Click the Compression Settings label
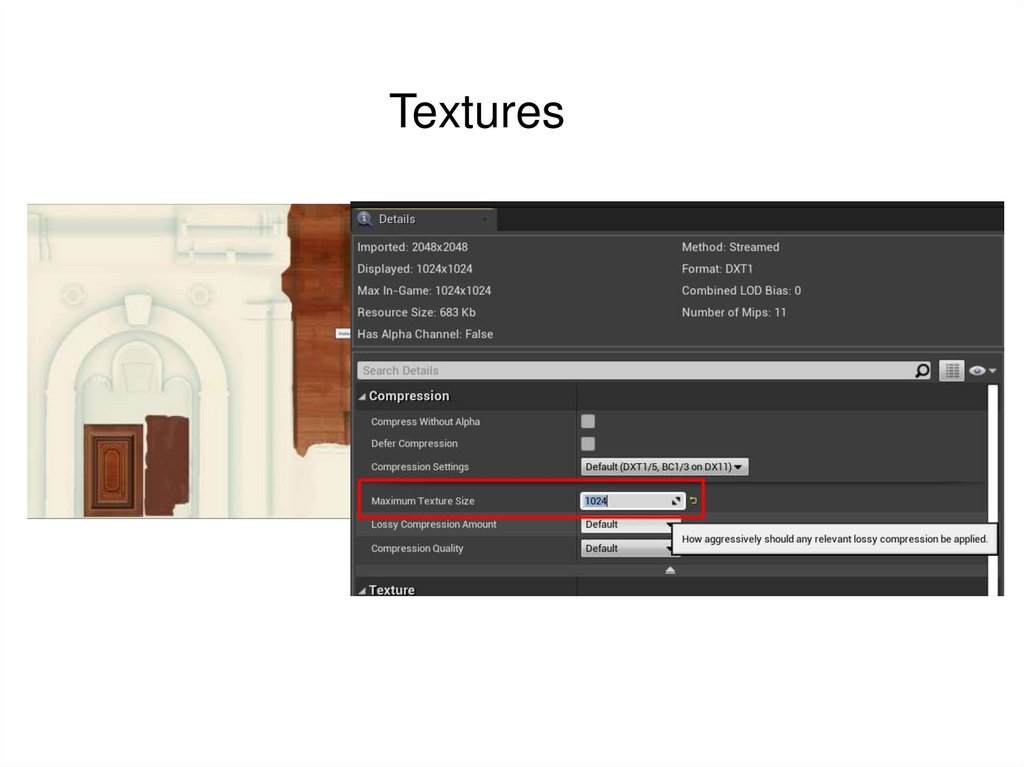This screenshot has width=1024, height=767. [420, 467]
